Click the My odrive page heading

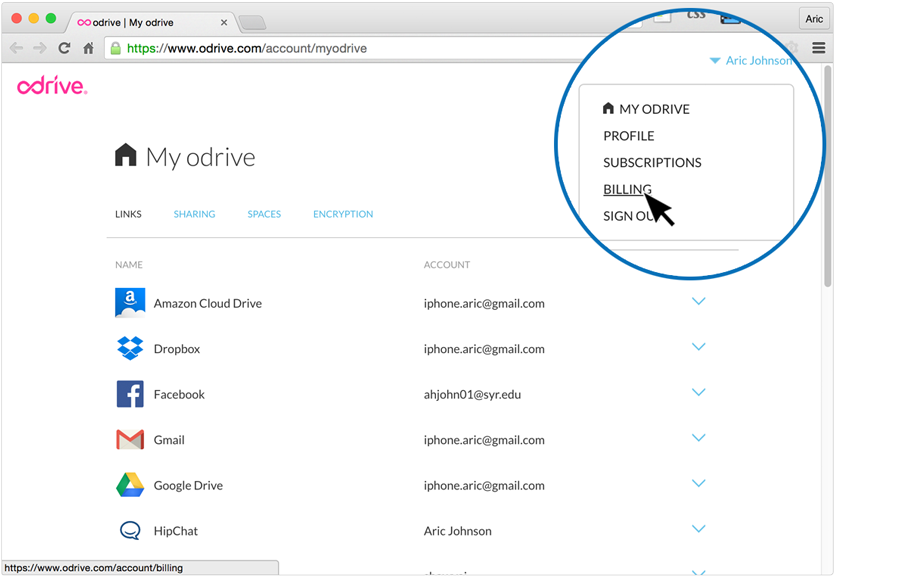click(x=200, y=157)
